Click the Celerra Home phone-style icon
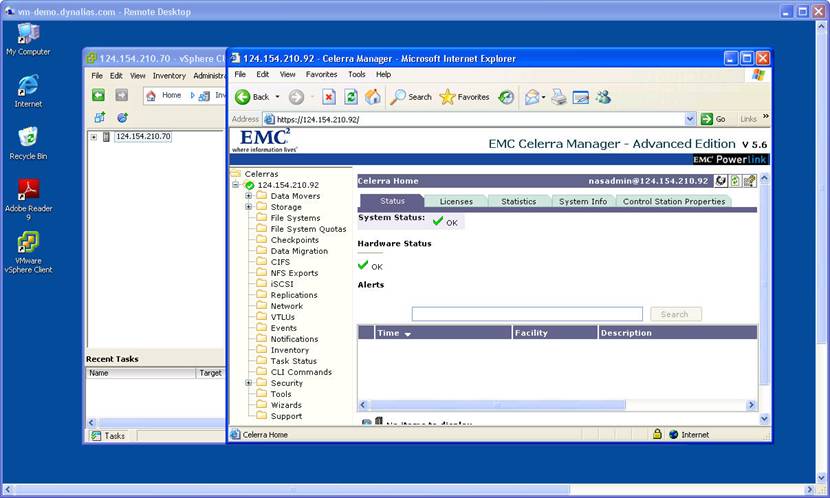 (720, 181)
